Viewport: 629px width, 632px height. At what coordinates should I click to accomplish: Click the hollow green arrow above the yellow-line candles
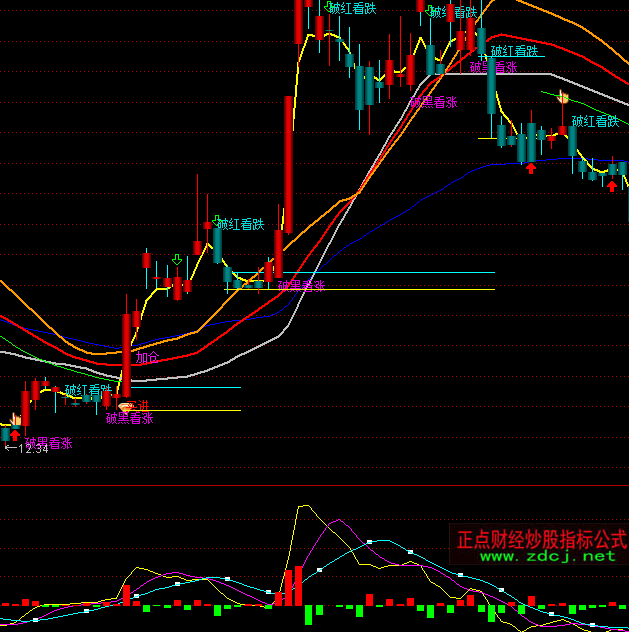click(x=177, y=260)
